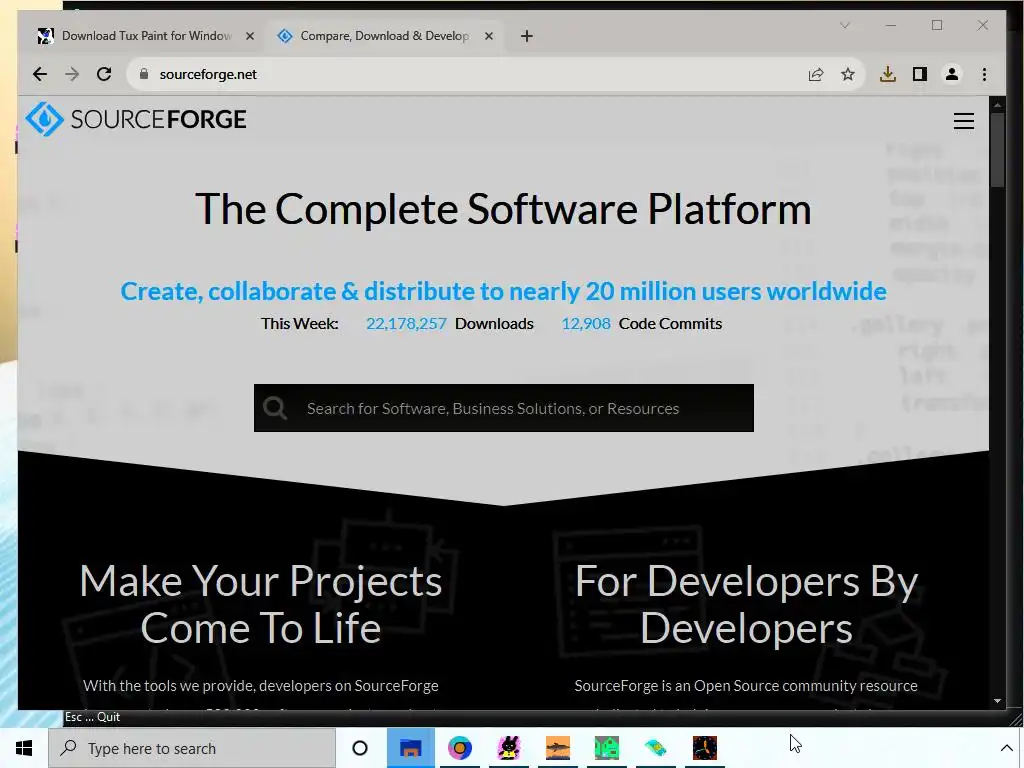The image size is (1024, 768).
Task: Click the 'Create, collaborate & distribute' tagline
Action: tap(504, 291)
